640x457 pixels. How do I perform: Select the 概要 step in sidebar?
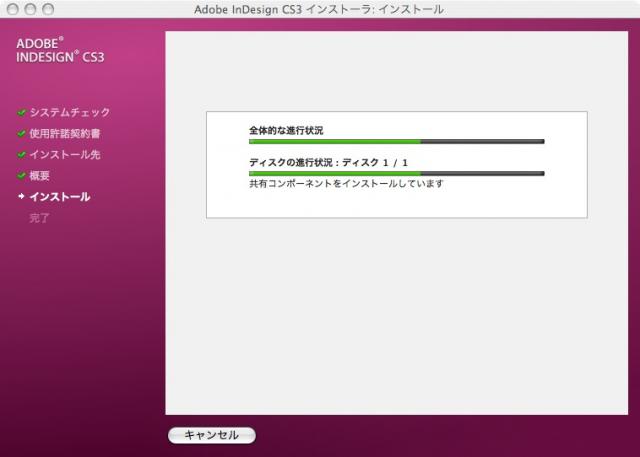[x=40, y=176]
